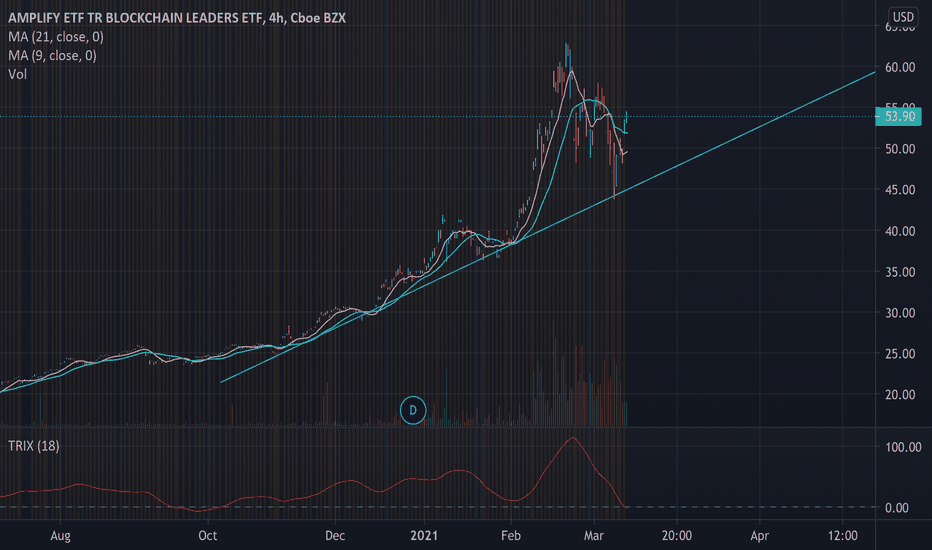Click the 20:00 label on time axis
The image size is (932, 550).
coord(676,536)
